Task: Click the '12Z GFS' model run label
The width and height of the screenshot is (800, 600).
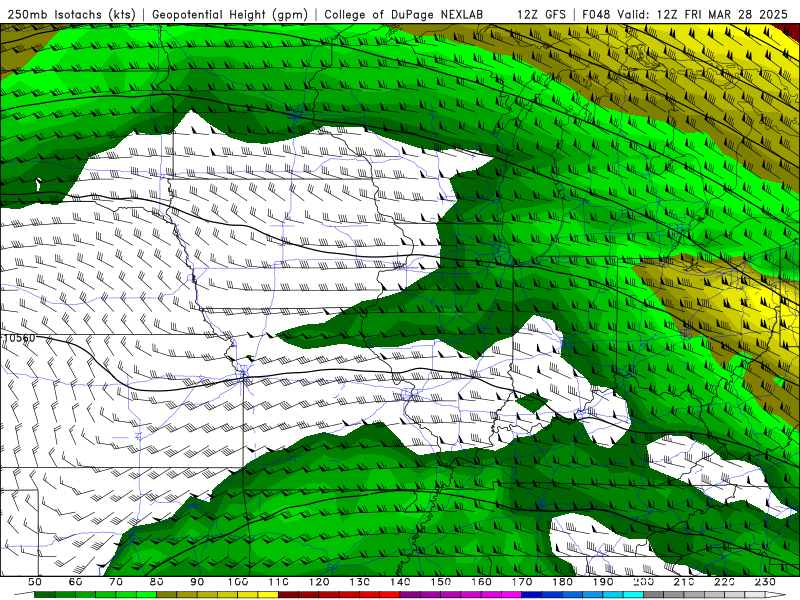Action: coord(541,15)
